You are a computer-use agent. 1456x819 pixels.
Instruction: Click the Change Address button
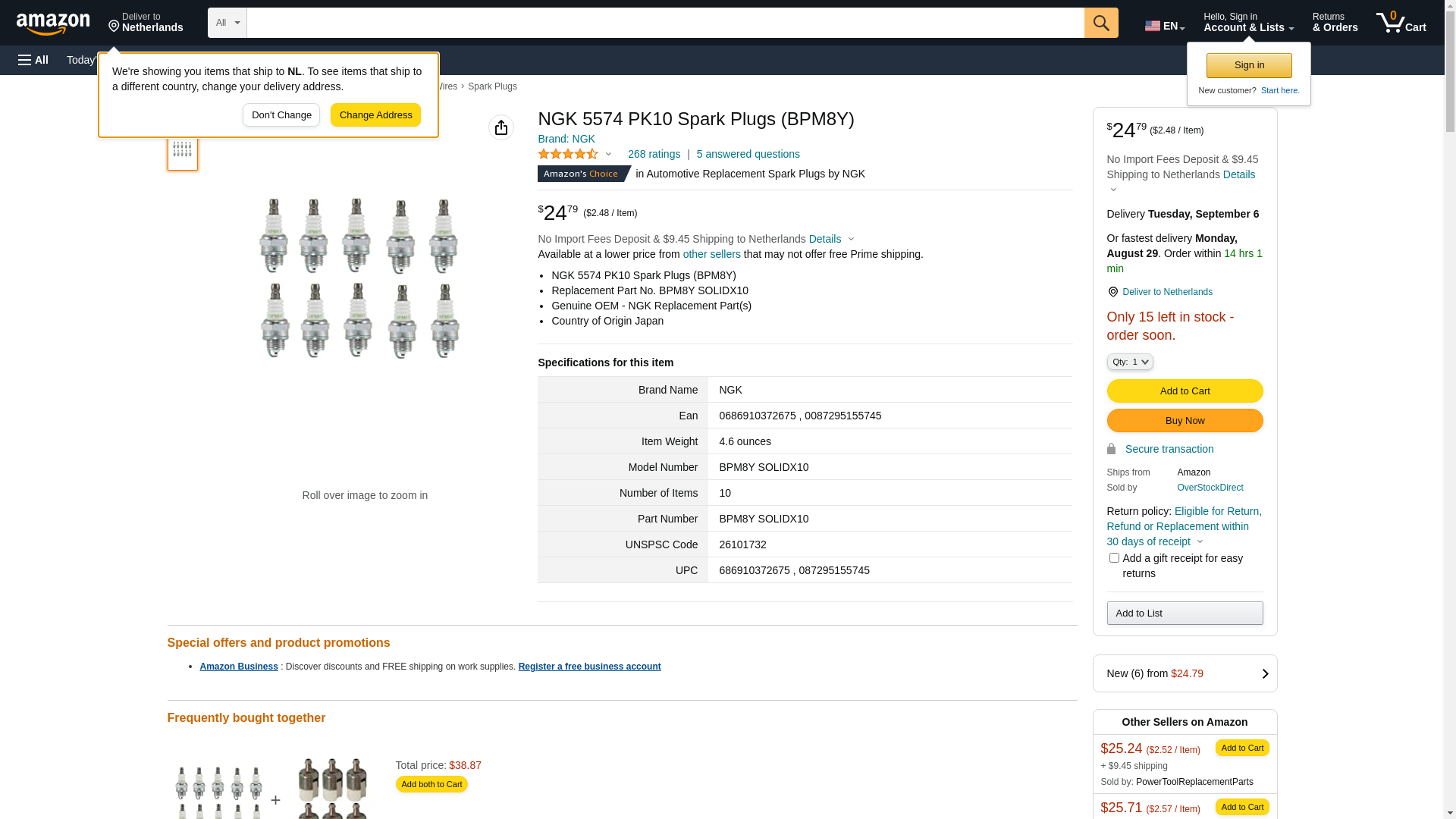click(x=375, y=115)
